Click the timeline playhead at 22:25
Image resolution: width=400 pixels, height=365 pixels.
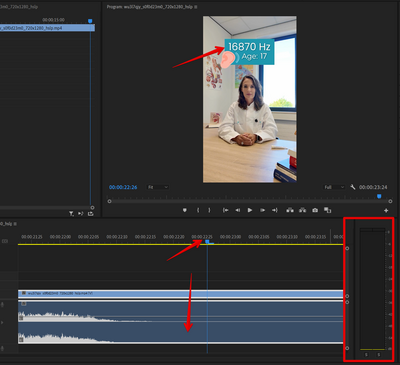tap(207, 241)
